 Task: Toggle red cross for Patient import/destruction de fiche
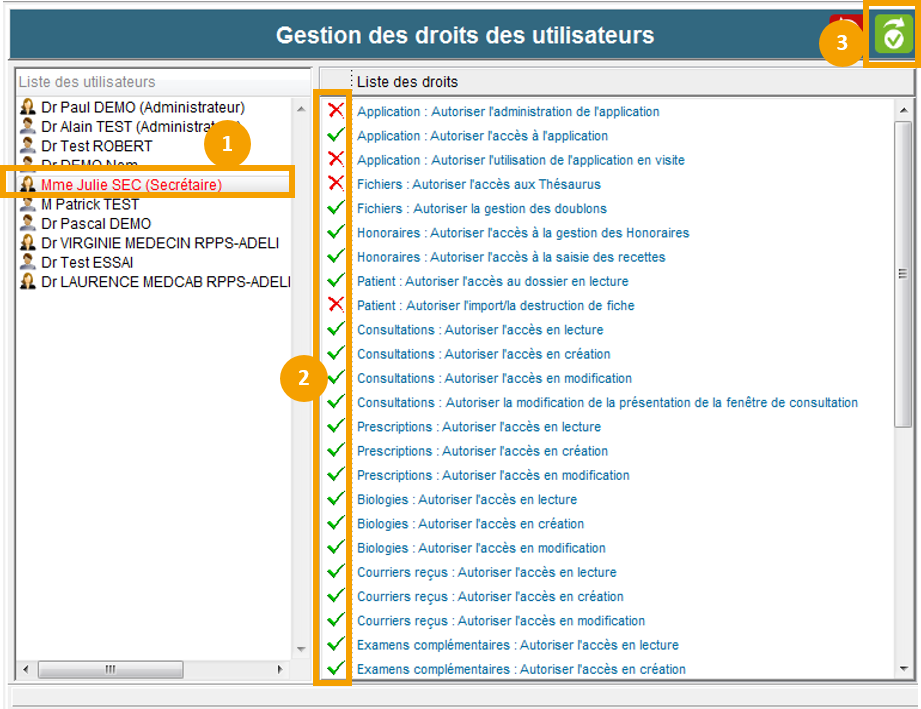[x=336, y=305]
